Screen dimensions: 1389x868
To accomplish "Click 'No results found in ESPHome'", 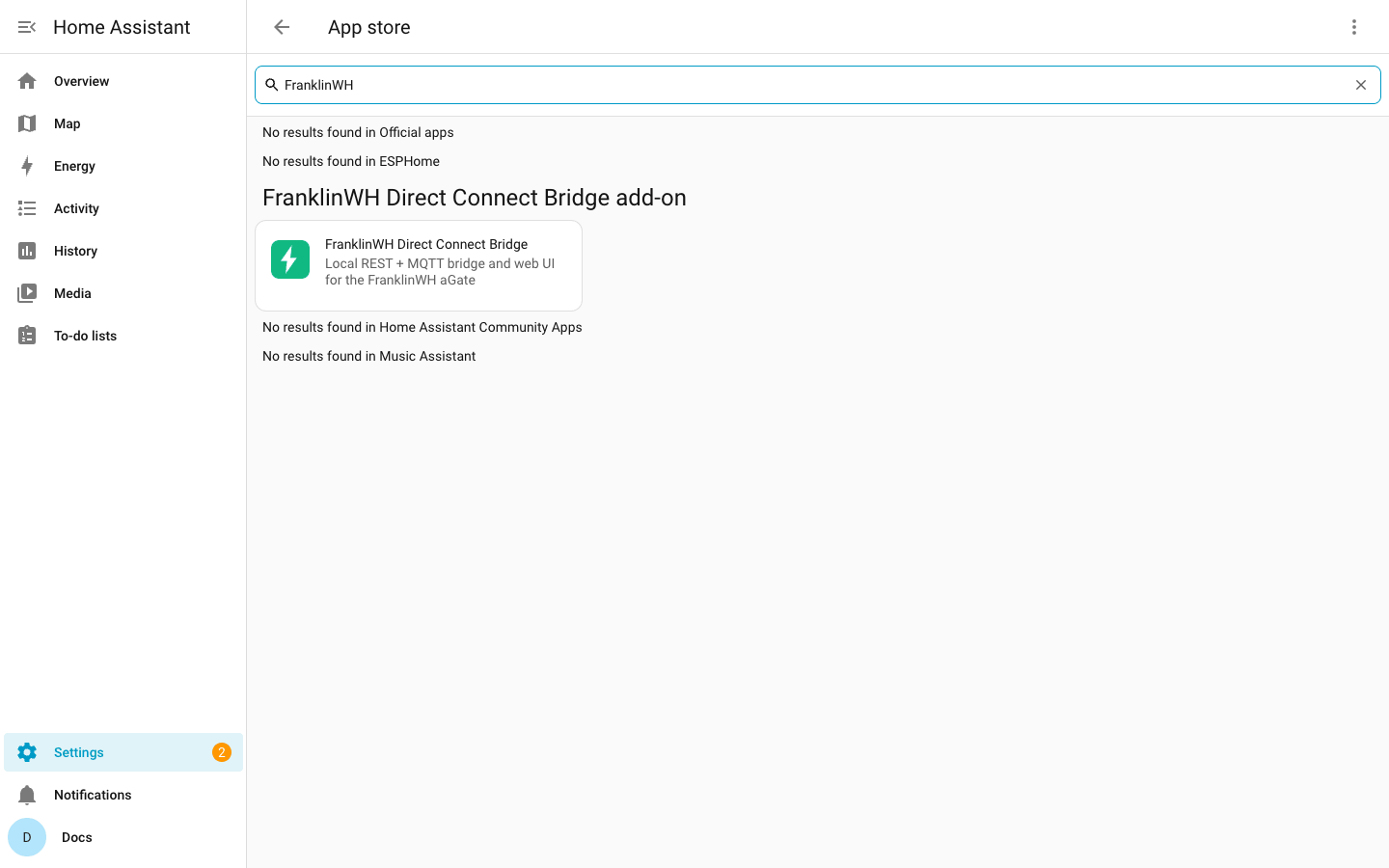I will 351,161.
